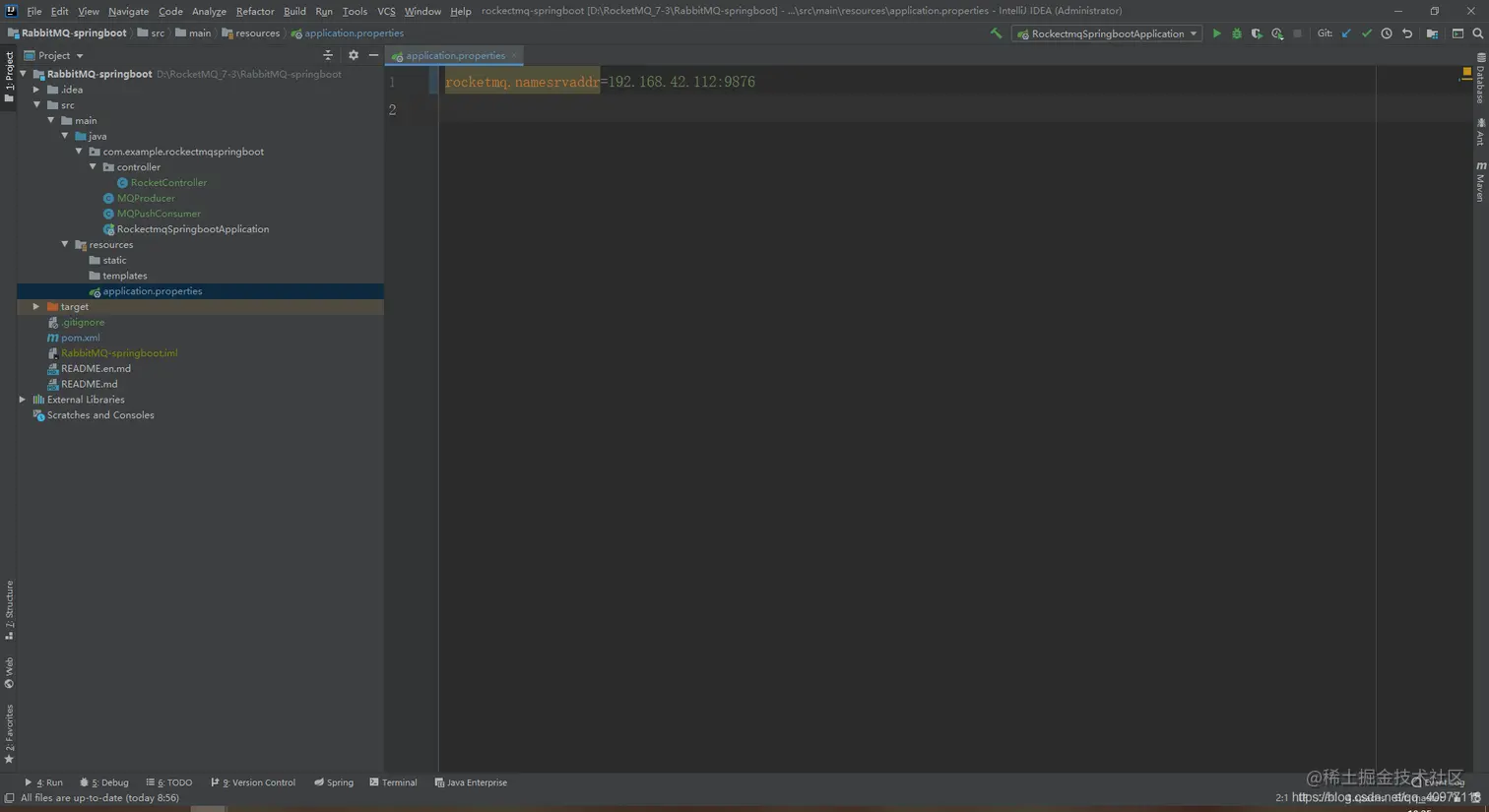The width and height of the screenshot is (1489, 812).
Task: Open the Run tool window button
Action: coord(43,782)
